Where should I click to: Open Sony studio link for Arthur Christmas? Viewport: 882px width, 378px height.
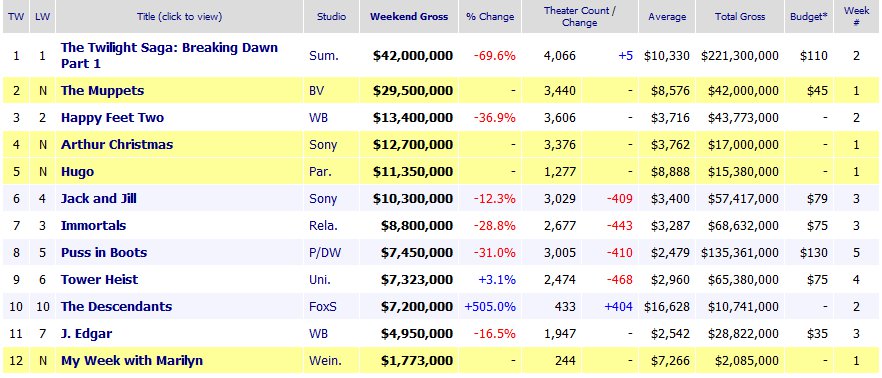click(323, 145)
